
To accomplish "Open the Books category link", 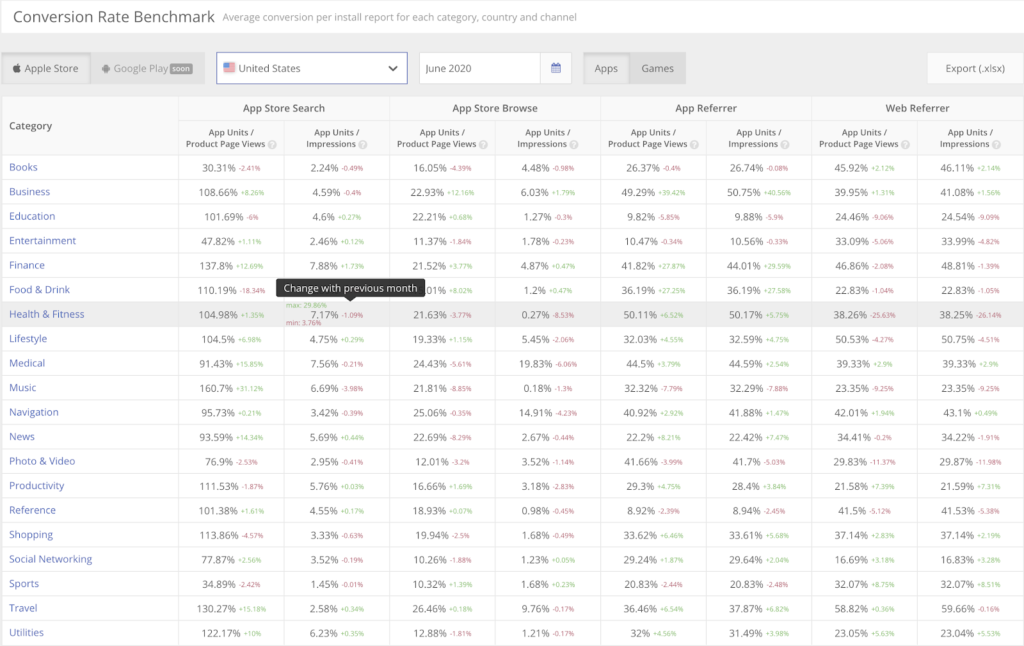I will [23, 167].
